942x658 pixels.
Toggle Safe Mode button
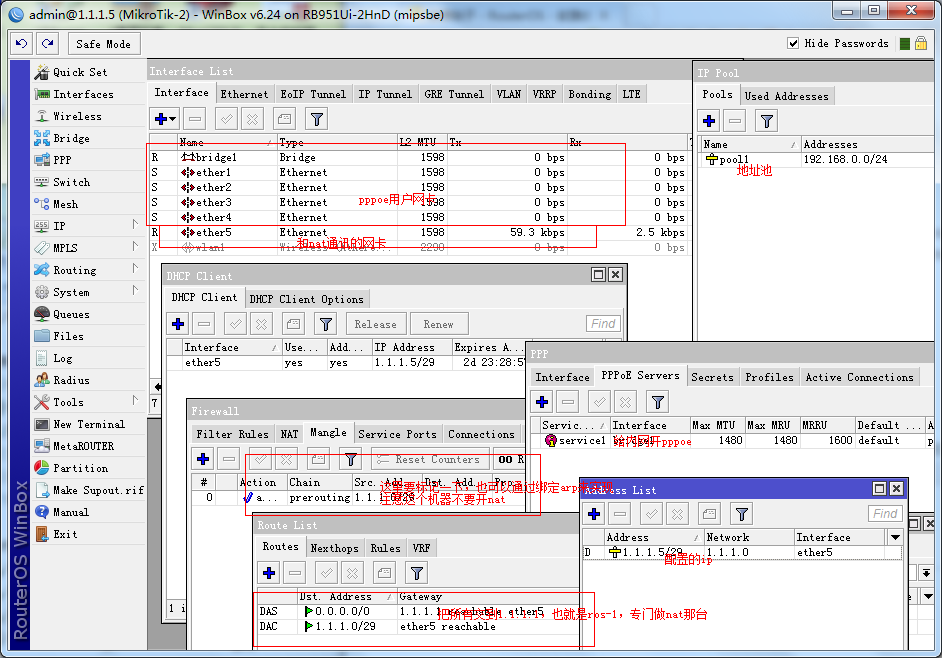[103, 44]
